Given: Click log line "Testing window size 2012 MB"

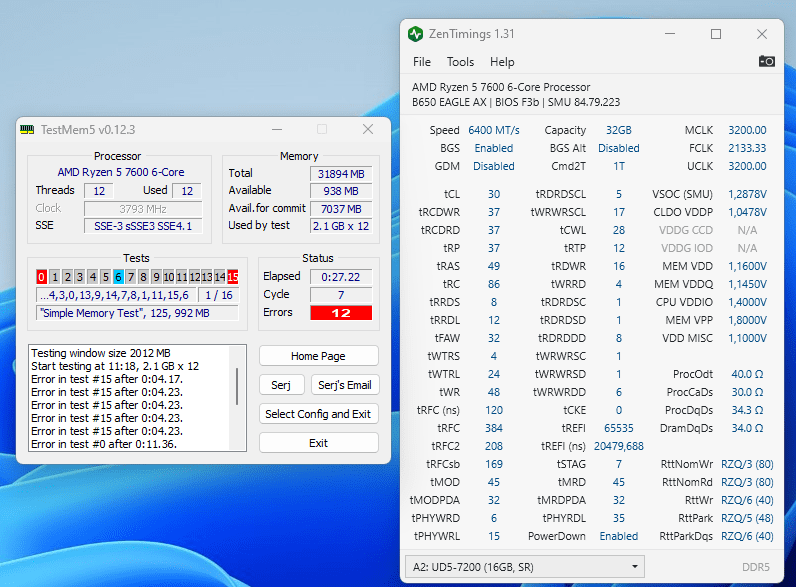Looking at the screenshot, I should 101,353.
